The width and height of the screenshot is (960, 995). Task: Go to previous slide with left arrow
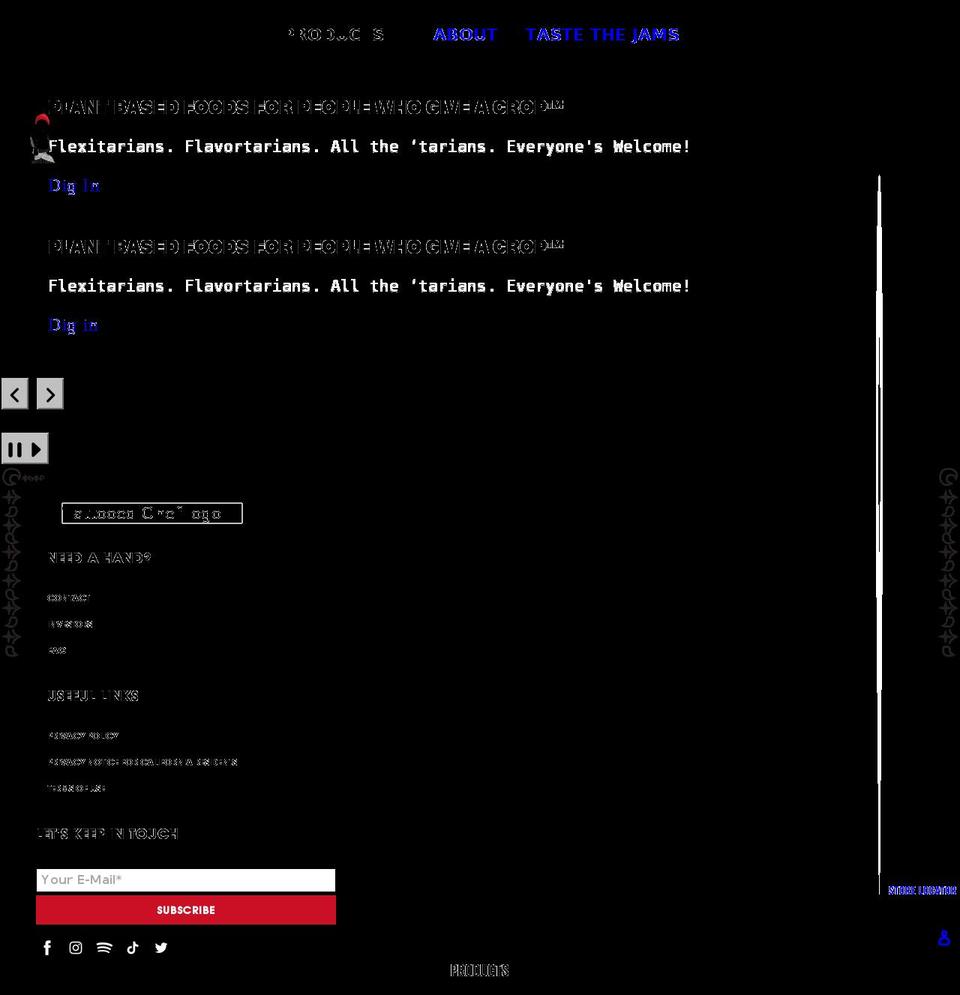(x=14, y=393)
